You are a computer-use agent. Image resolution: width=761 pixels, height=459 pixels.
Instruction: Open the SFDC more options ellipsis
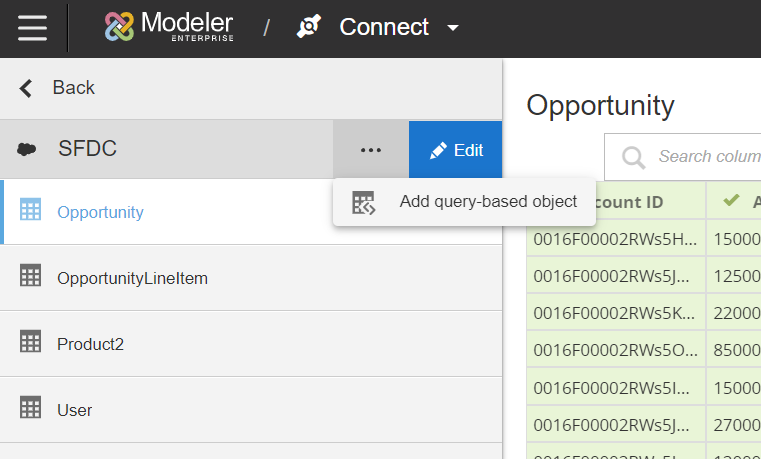(371, 150)
